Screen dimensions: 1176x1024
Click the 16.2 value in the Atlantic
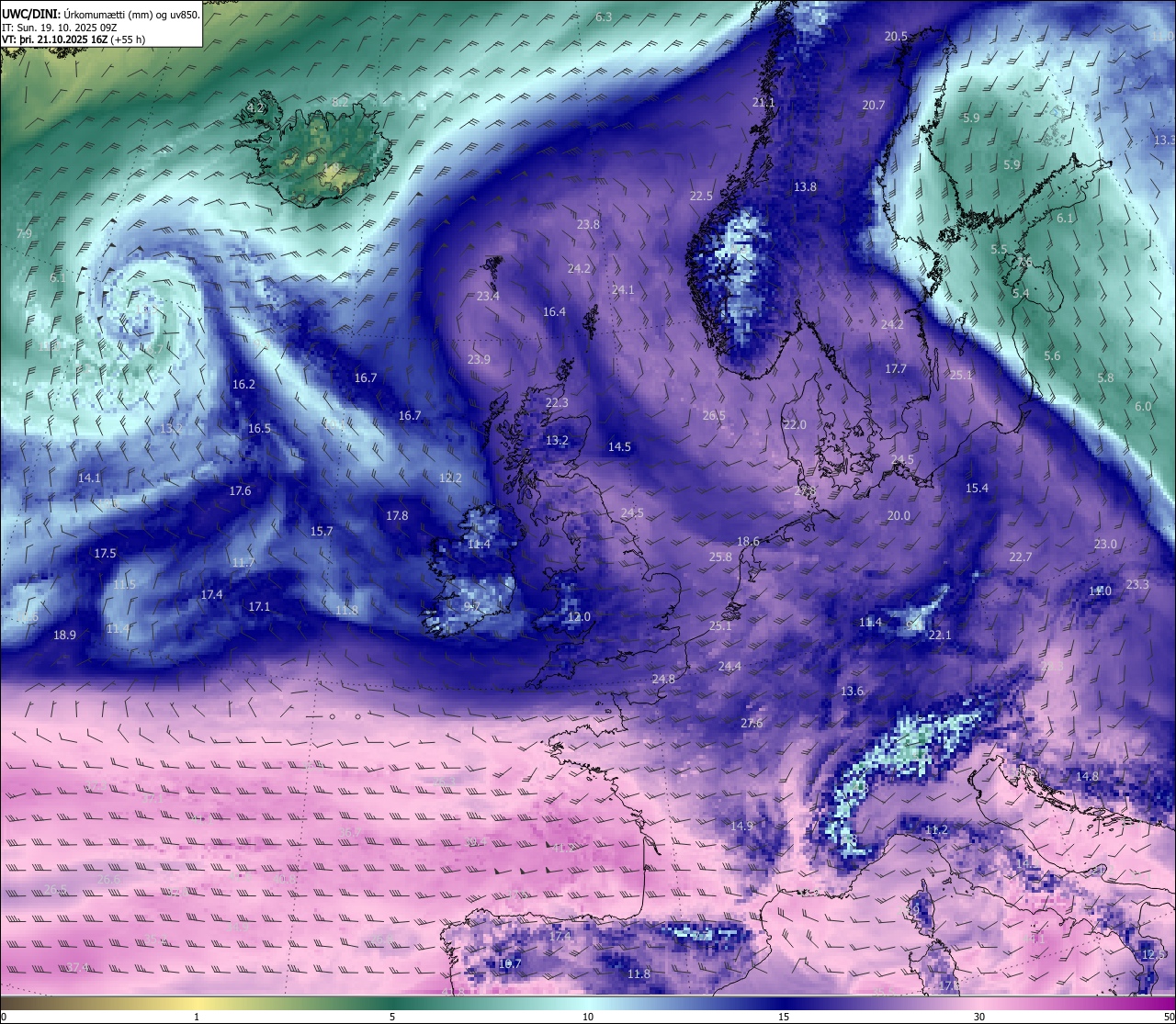[243, 384]
